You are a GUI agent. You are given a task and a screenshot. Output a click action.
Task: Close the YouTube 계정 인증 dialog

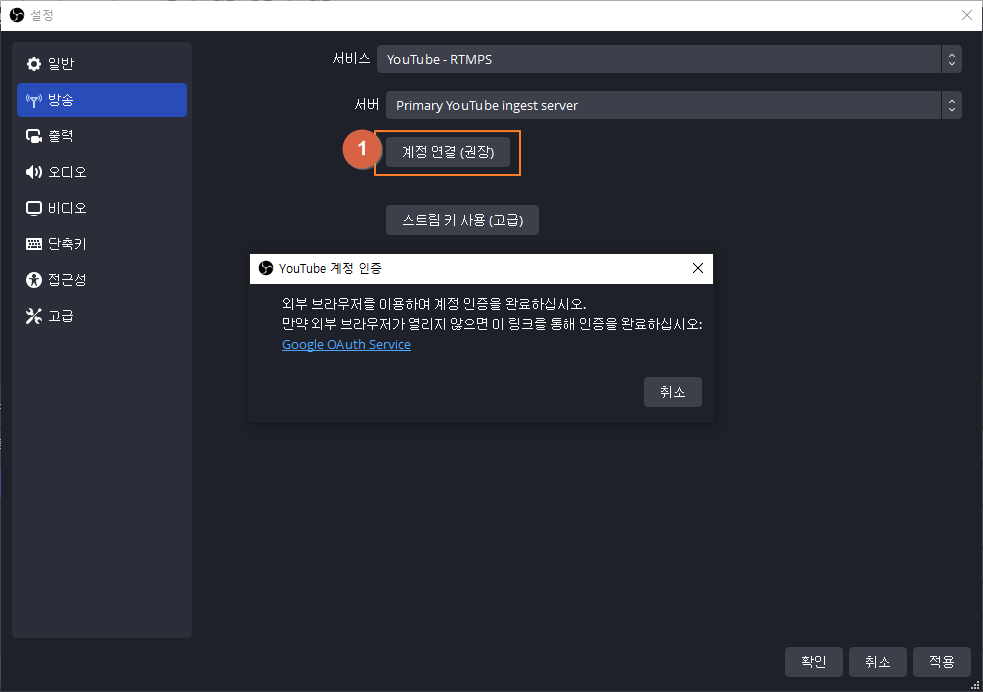698,268
